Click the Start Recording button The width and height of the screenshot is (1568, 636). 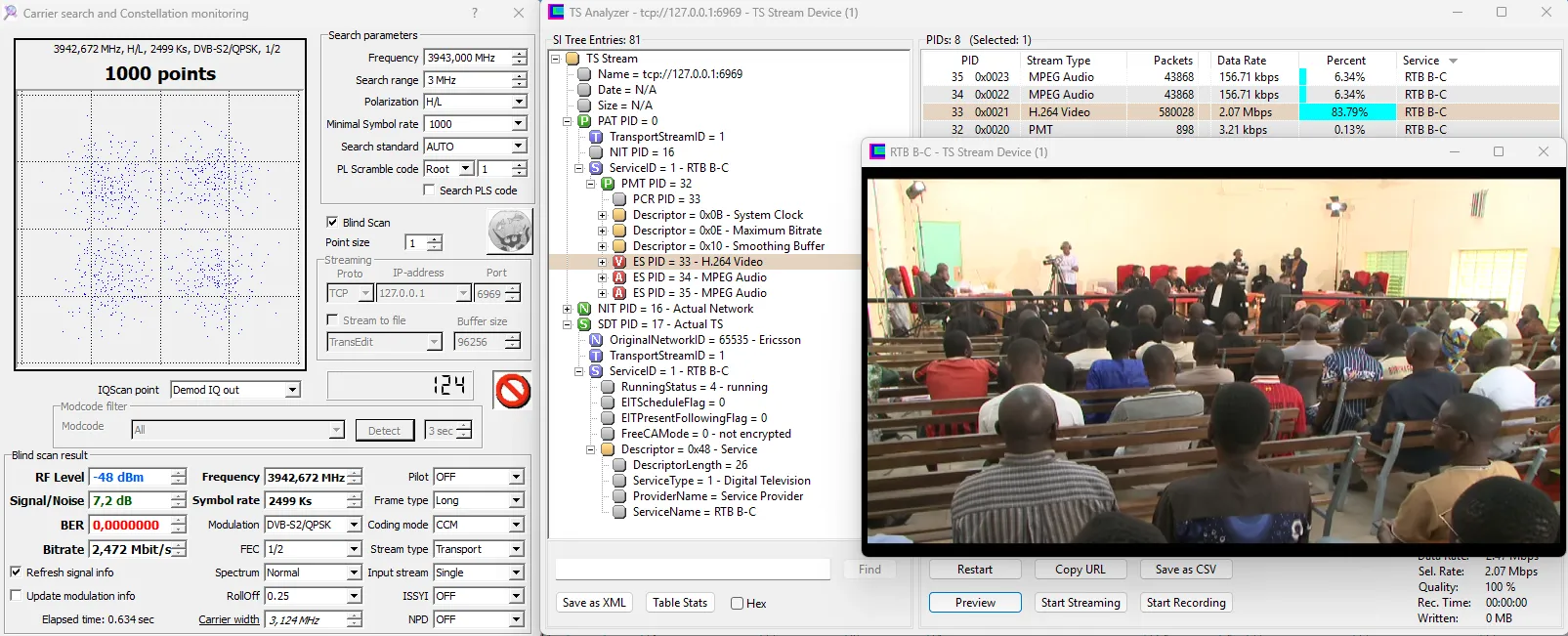click(x=1185, y=603)
